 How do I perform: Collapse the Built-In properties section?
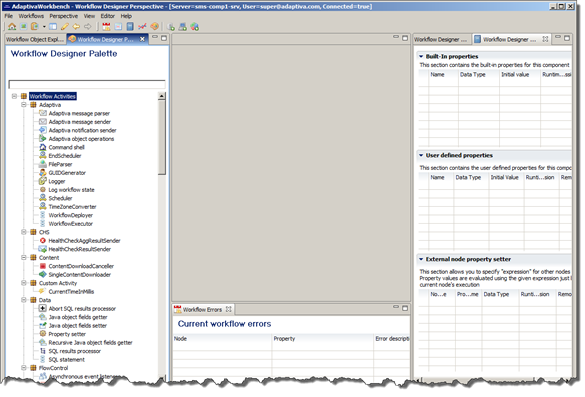(x=421, y=56)
